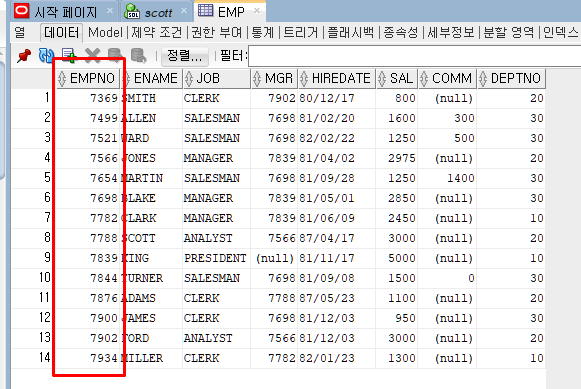Click the insert row icon
This screenshot has width=581, height=389.
click(x=69, y=56)
